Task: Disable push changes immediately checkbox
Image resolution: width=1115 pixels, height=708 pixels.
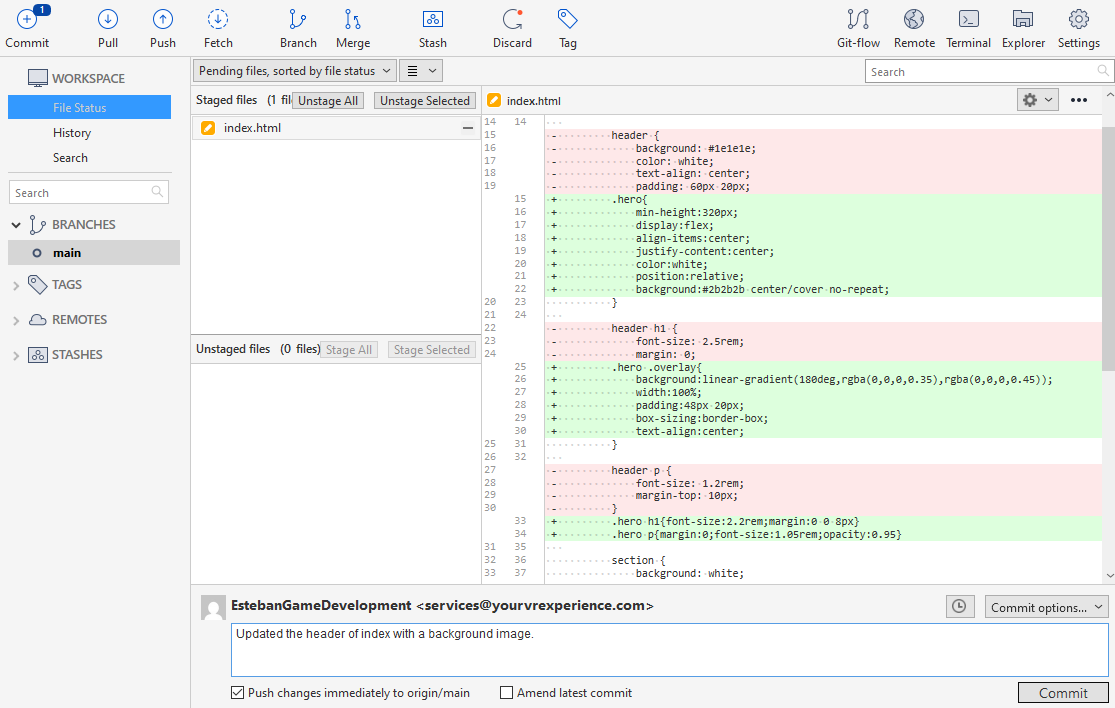Action: point(238,693)
